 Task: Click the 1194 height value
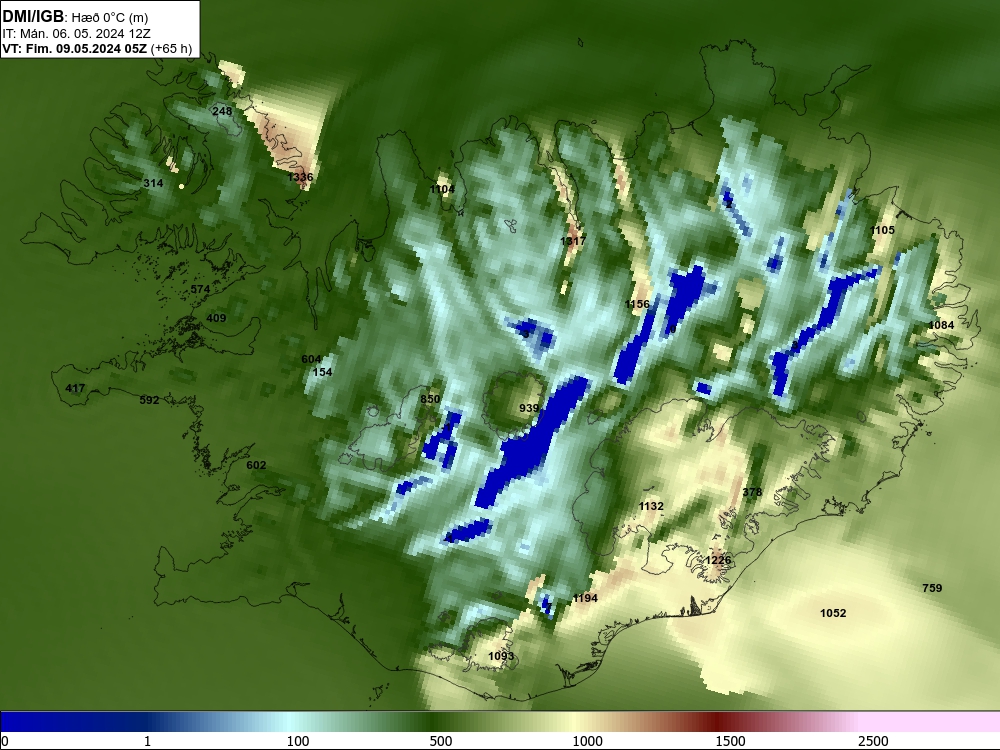point(585,598)
